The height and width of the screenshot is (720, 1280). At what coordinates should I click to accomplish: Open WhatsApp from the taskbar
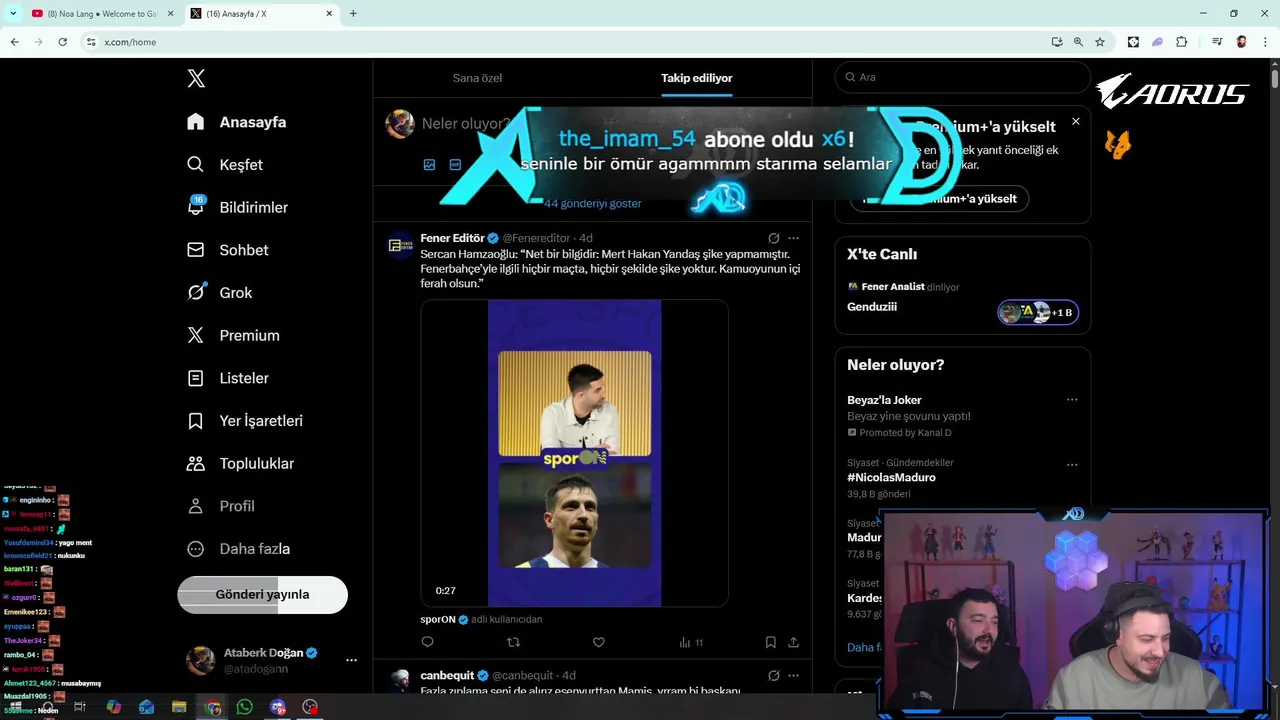click(x=245, y=707)
